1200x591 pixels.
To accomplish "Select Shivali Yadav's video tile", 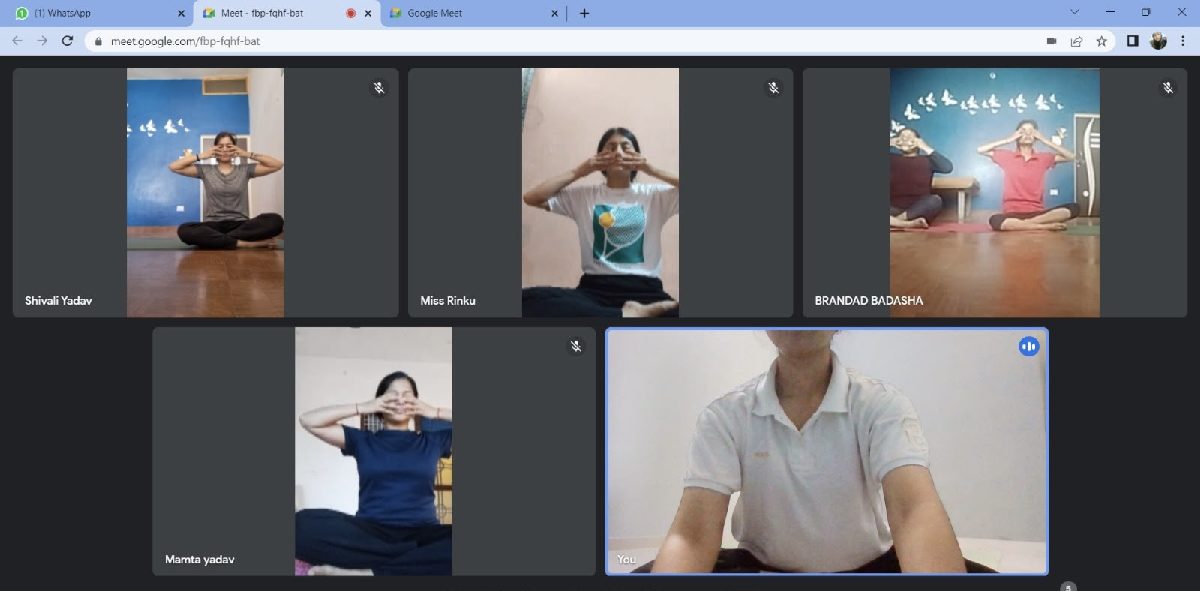I will (x=206, y=192).
